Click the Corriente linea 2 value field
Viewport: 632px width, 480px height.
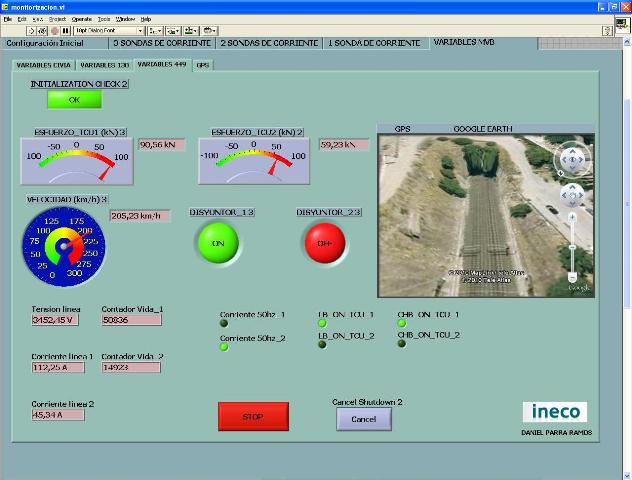click(58, 415)
